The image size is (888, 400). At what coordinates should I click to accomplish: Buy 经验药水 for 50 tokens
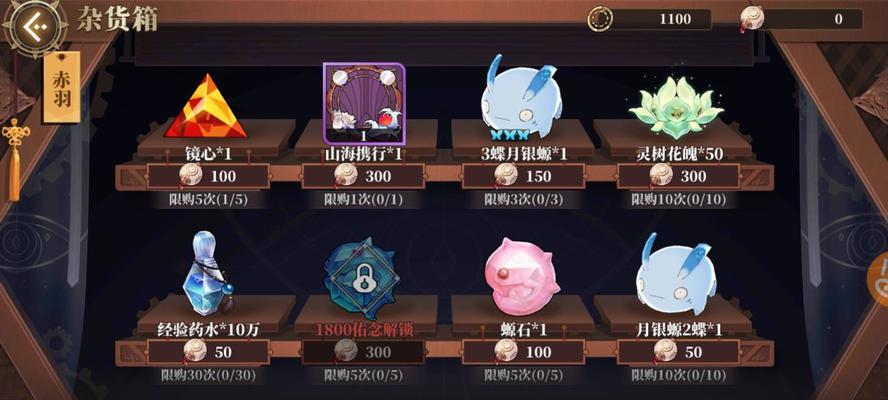click(208, 352)
